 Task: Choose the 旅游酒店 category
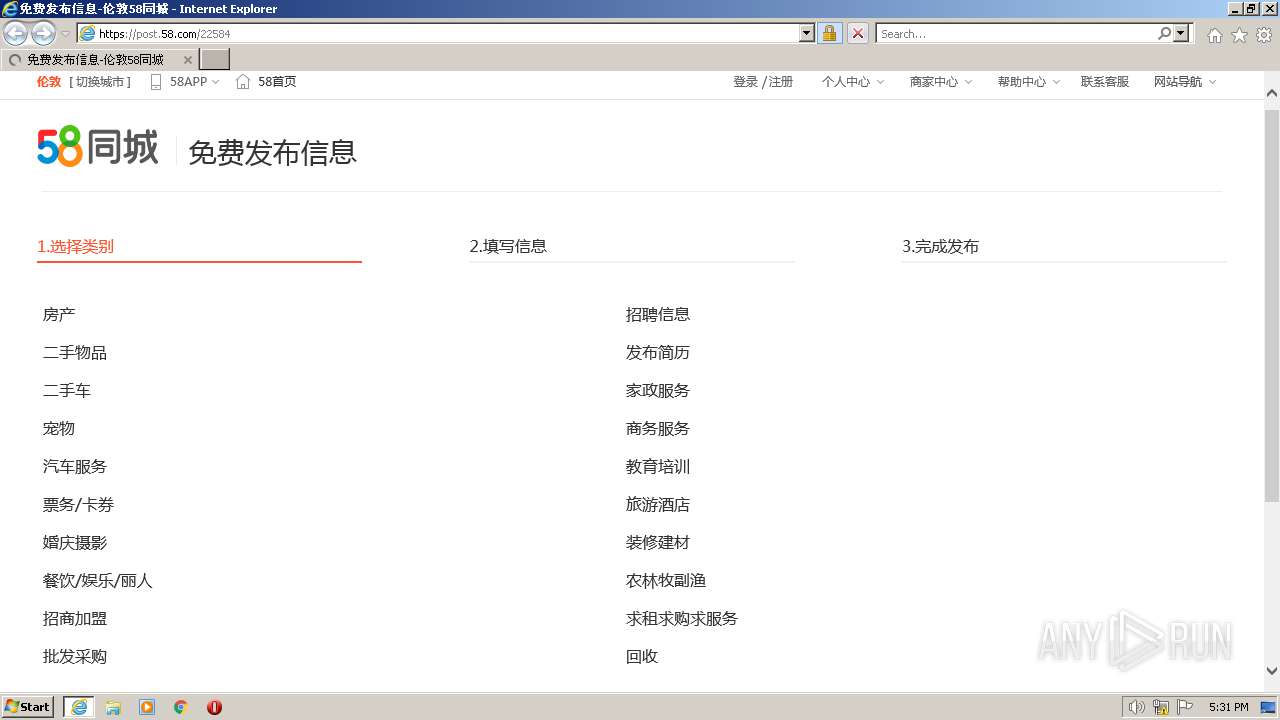pos(658,505)
